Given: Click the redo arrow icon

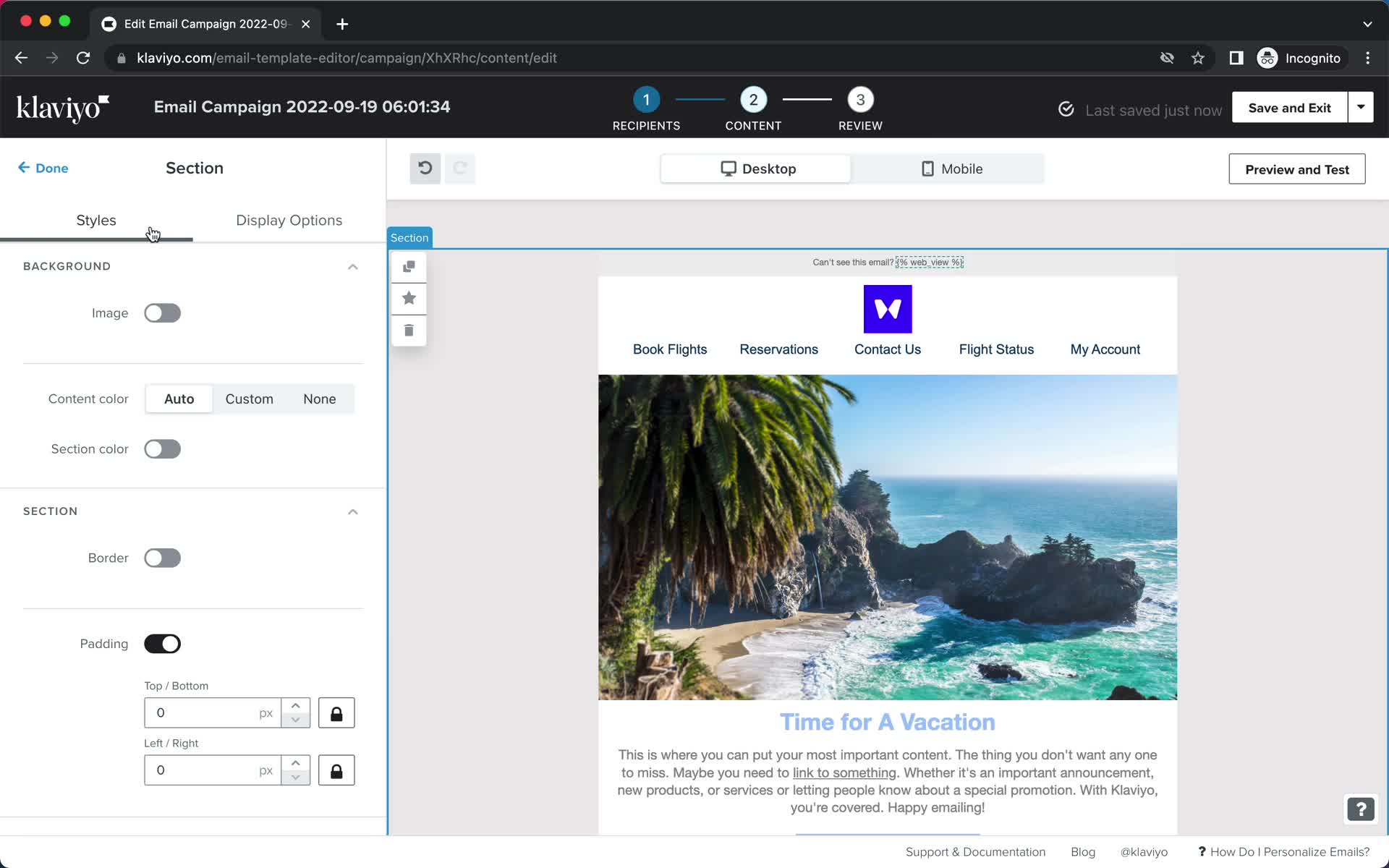Looking at the screenshot, I should click(459, 169).
